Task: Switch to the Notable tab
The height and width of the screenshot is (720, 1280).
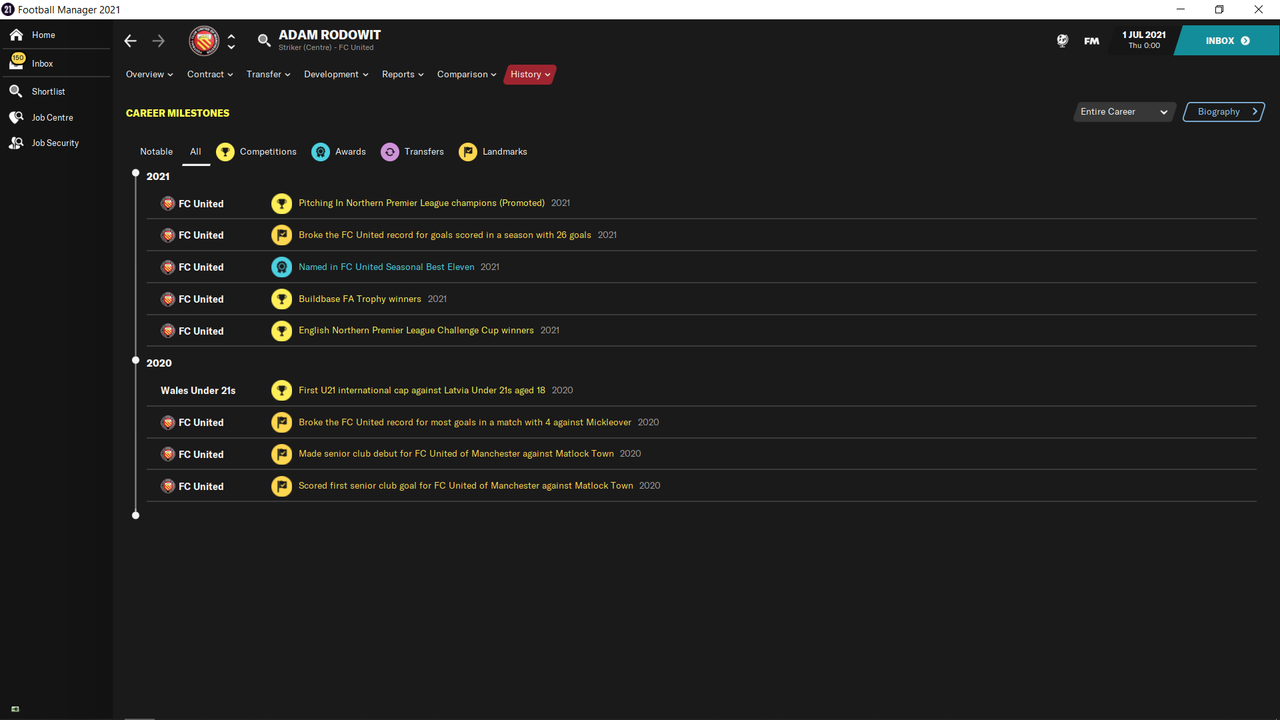Action: tap(156, 152)
